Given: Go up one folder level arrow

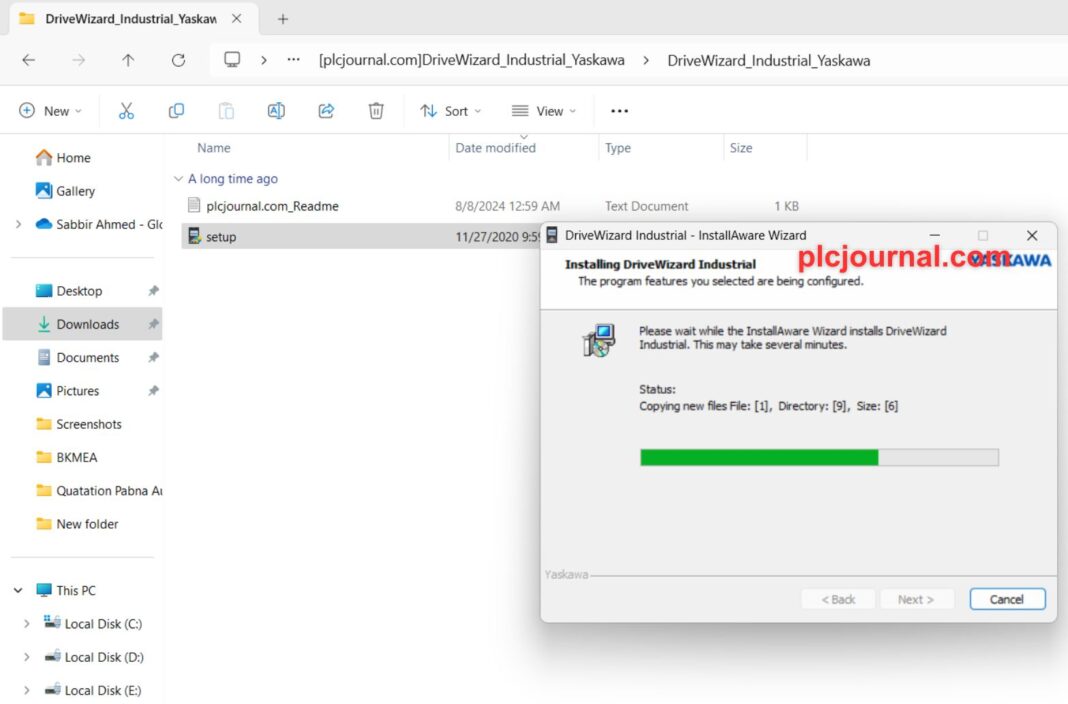Looking at the screenshot, I should coord(128,60).
